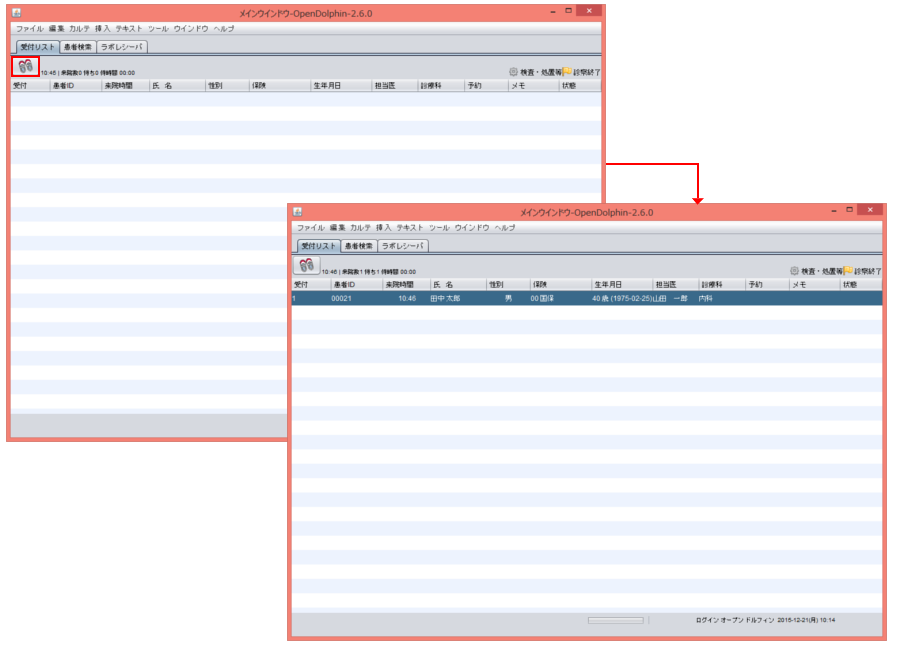This screenshot has width=900, height=650.
Task: Click the progress bar in the status bar
Action: (618, 620)
